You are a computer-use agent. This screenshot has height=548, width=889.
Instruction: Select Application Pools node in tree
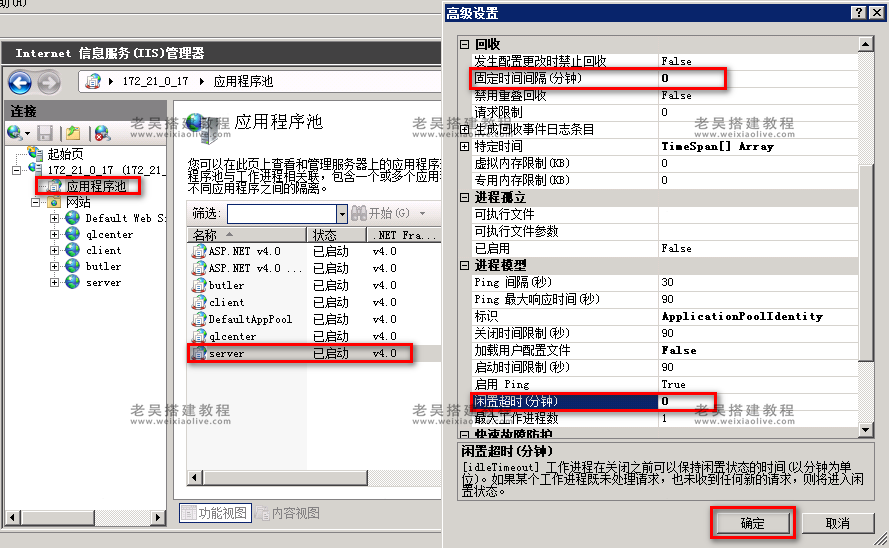(x=96, y=186)
